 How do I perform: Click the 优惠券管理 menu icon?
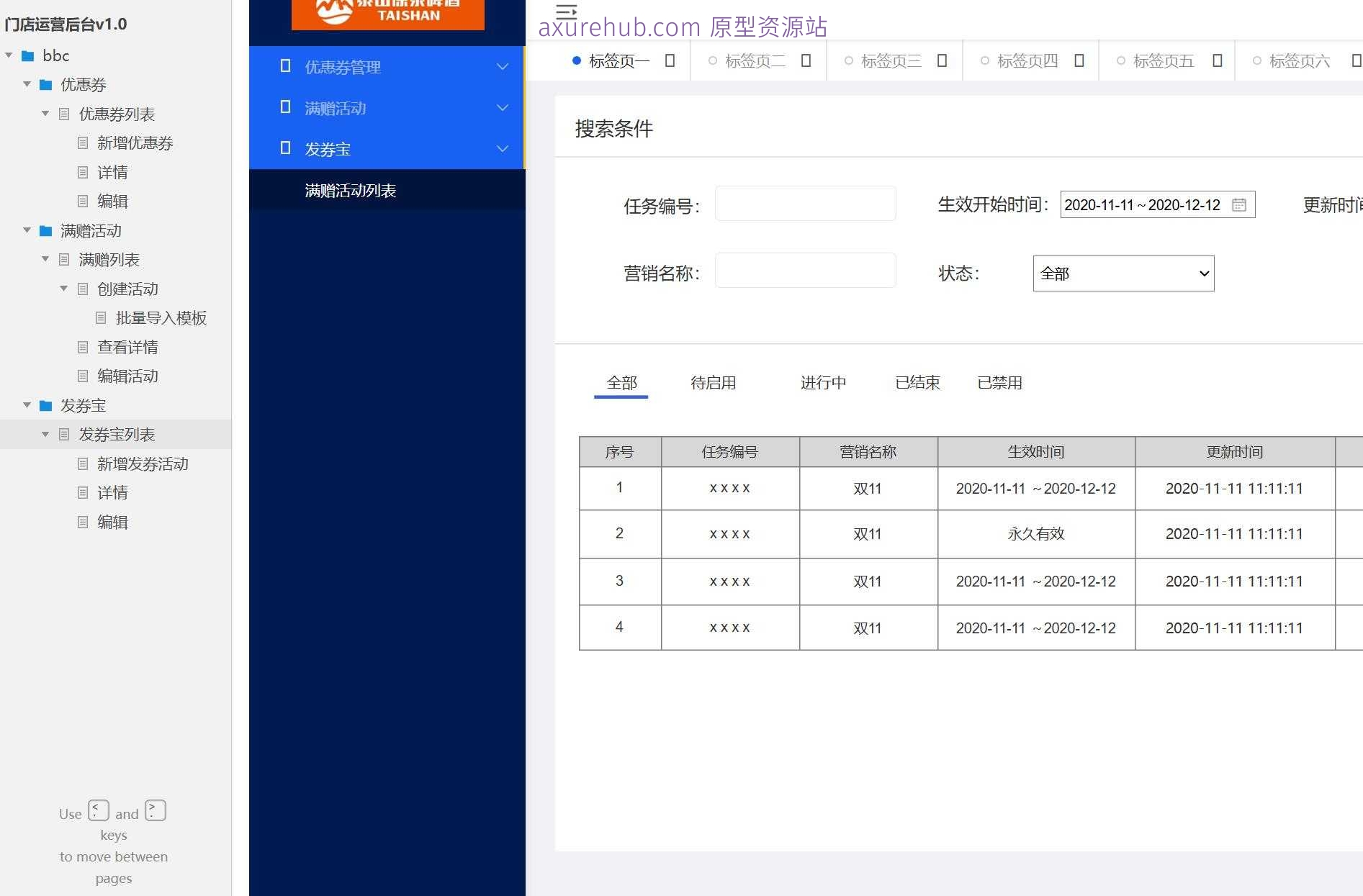(x=284, y=66)
